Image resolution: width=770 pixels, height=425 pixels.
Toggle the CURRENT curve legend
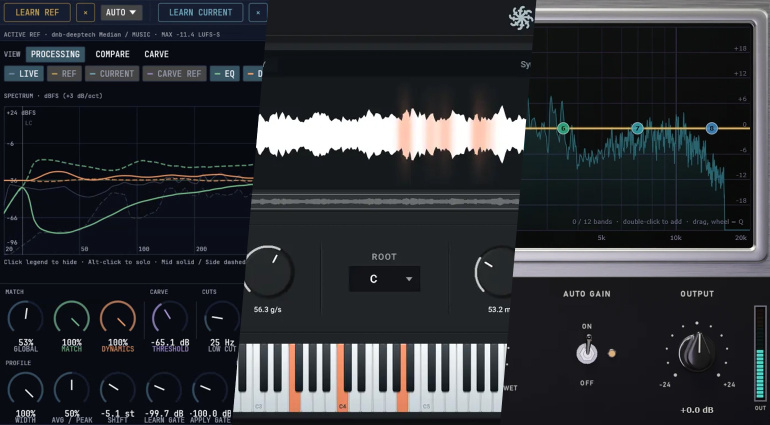111,74
